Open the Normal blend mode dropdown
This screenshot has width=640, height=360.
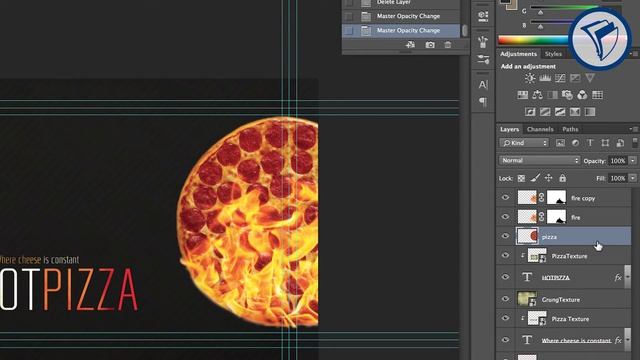coord(539,160)
